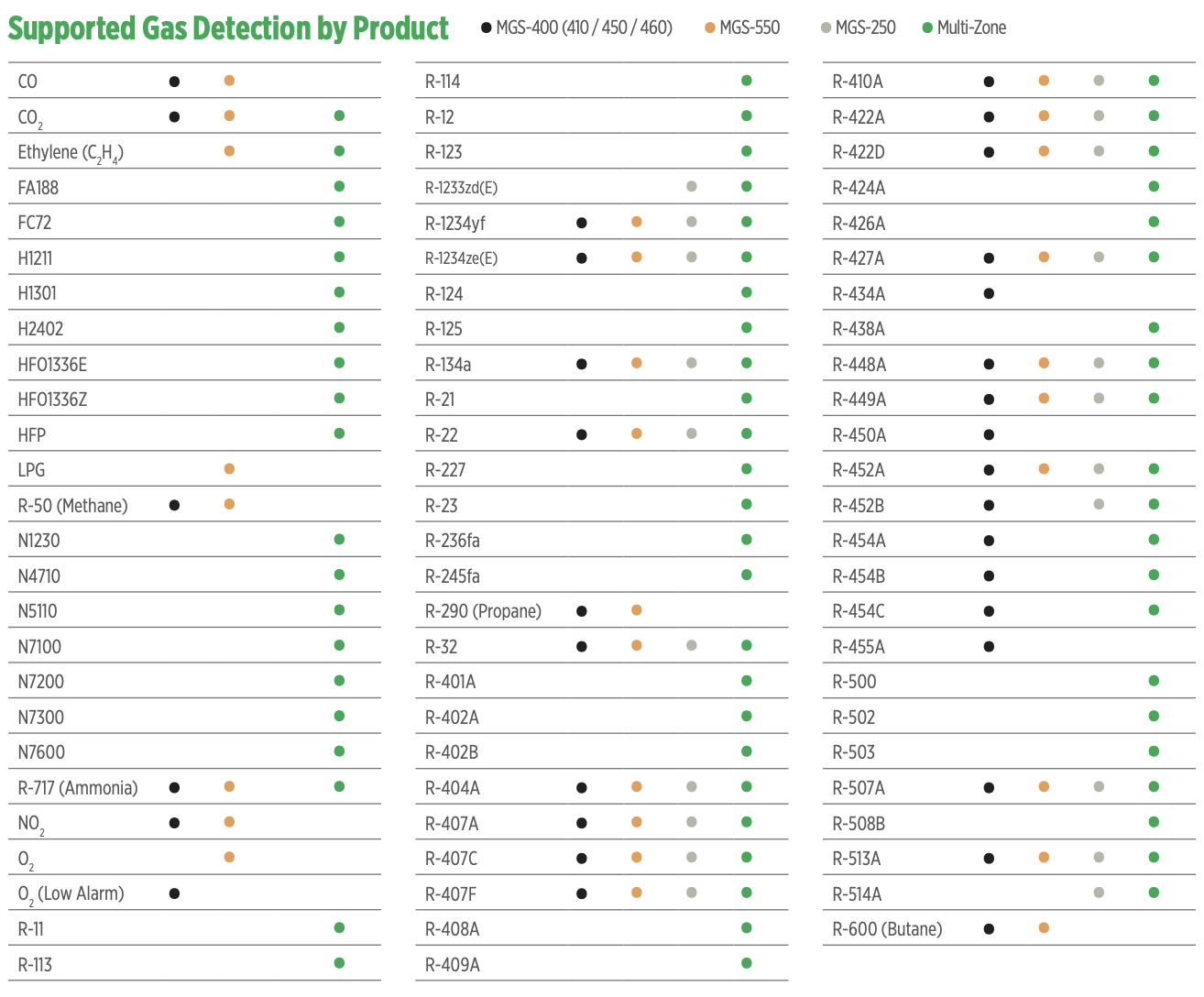Click the green Multi-Zone dot for R-11

(339, 928)
